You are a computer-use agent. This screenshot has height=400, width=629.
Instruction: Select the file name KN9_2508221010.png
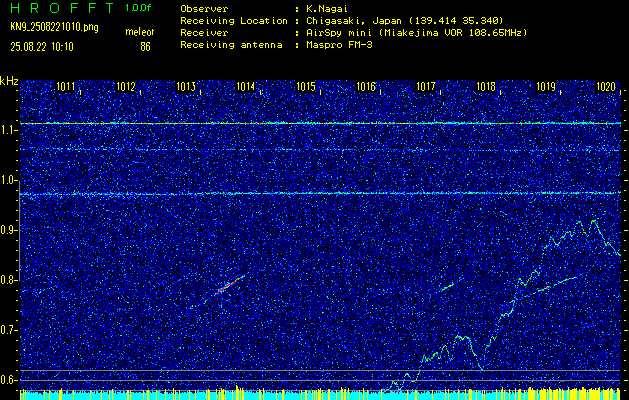54,27
